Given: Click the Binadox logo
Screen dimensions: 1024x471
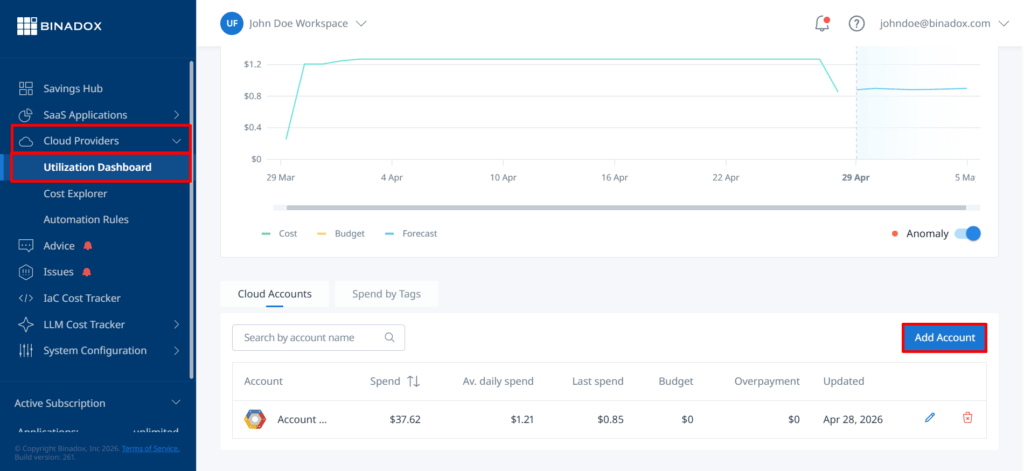Looking at the screenshot, I should (59, 26).
